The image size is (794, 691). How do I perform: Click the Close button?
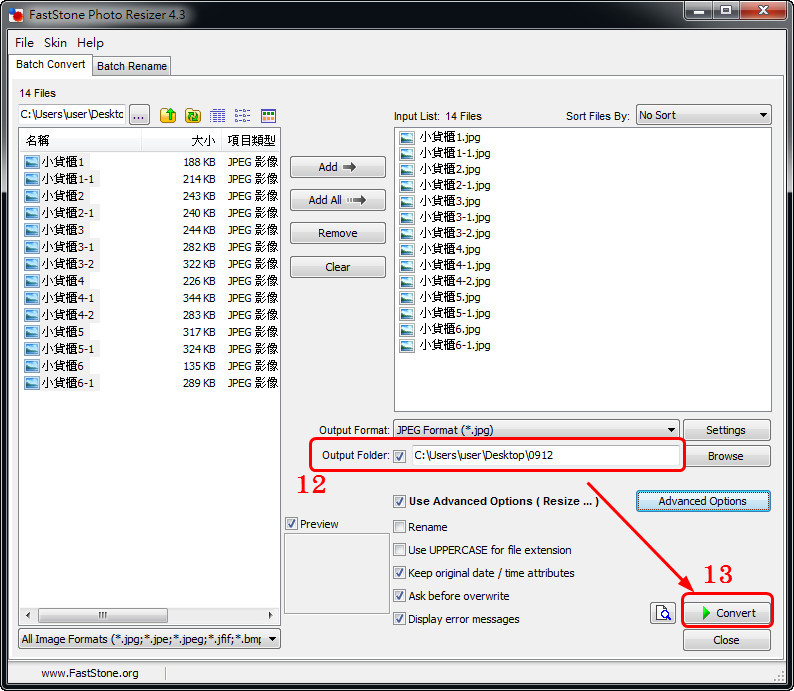(x=727, y=640)
